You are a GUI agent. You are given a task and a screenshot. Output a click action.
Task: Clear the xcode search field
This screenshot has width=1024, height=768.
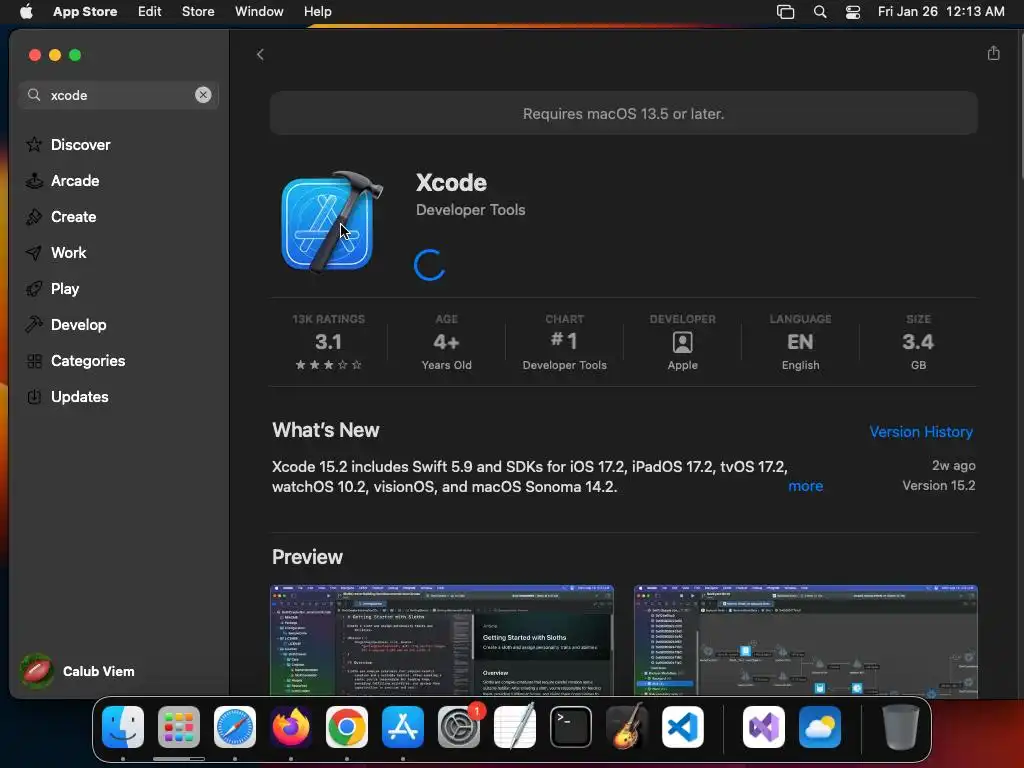(203, 95)
